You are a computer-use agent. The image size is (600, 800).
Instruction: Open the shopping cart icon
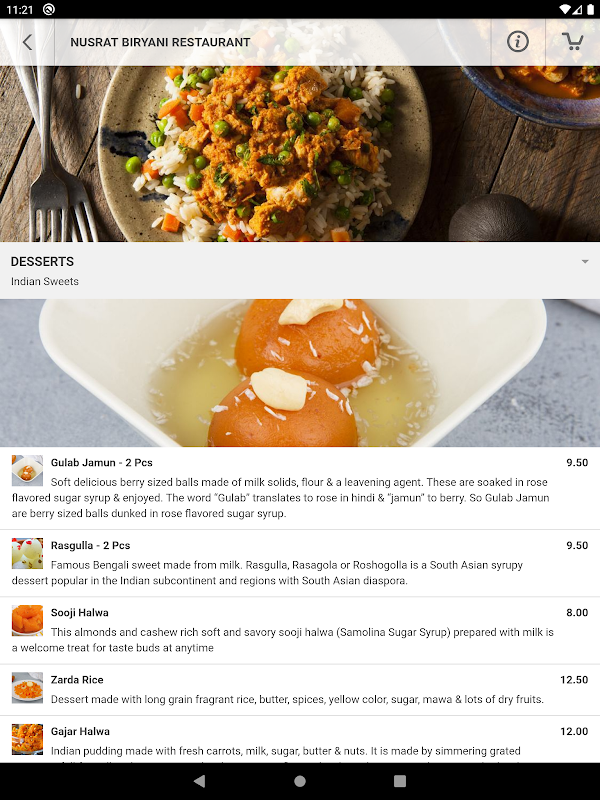pyautogui.click(x=572, y=42)
